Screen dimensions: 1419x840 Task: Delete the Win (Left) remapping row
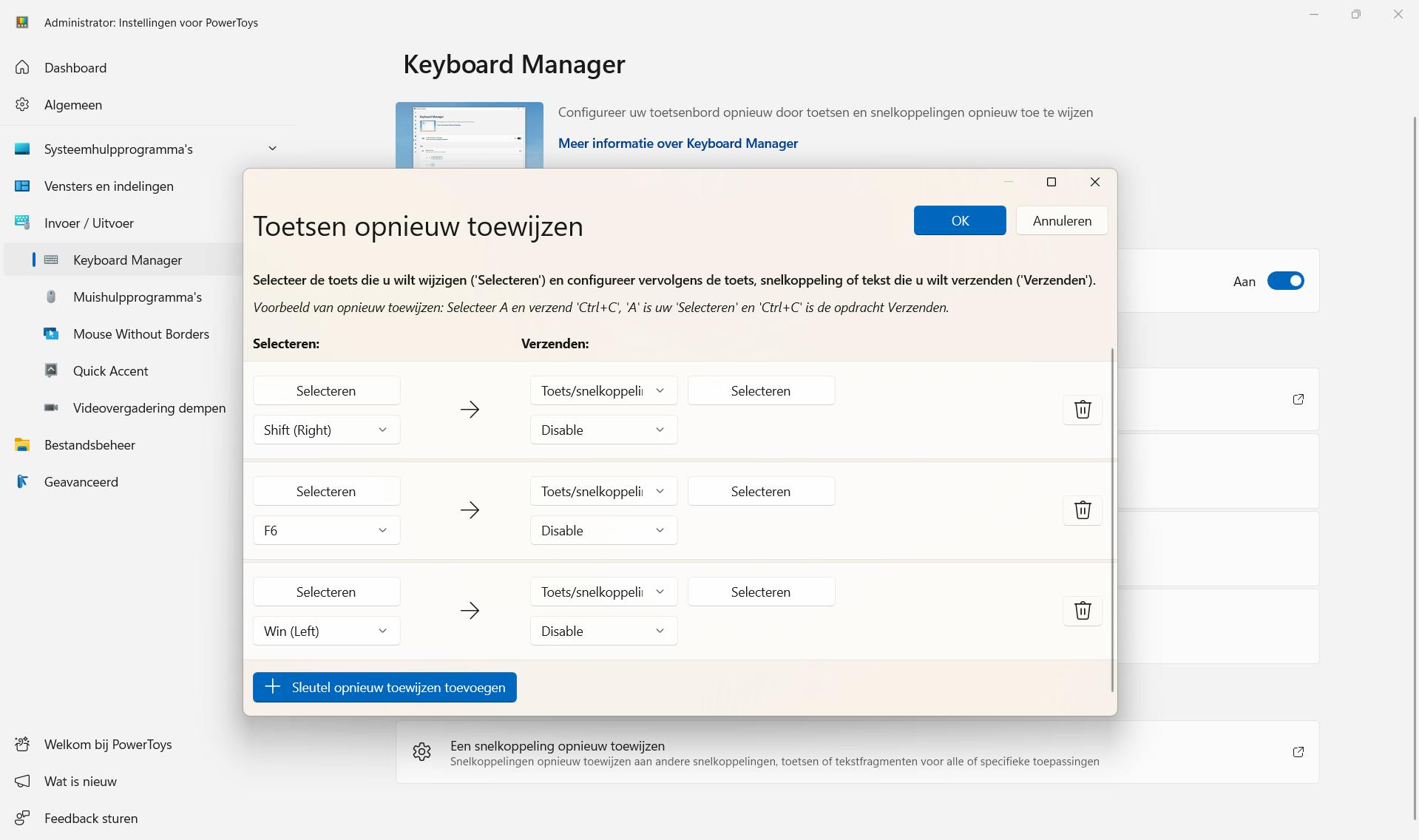tap(1083, 611)
